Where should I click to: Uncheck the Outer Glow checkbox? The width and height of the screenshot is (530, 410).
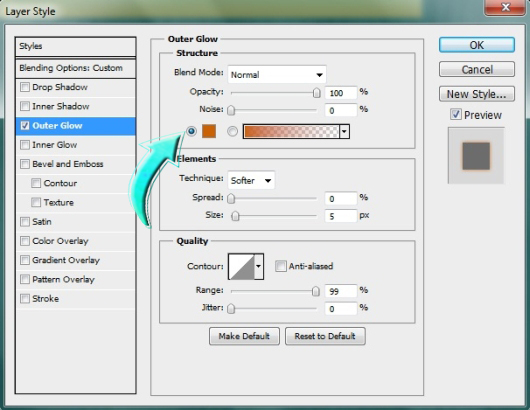click(x=25, y=126)
